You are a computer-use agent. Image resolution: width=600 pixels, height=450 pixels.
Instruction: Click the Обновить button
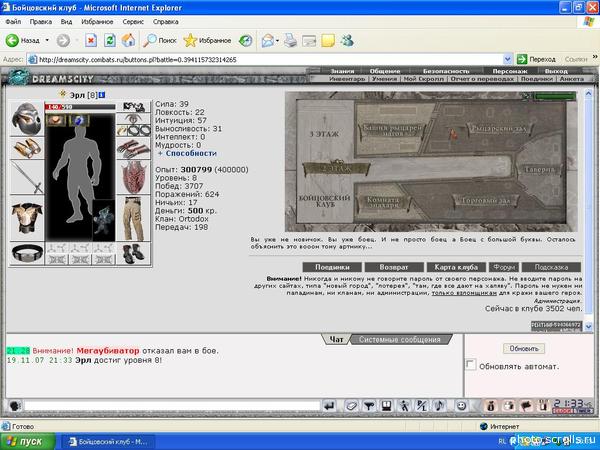click(524, 349)
